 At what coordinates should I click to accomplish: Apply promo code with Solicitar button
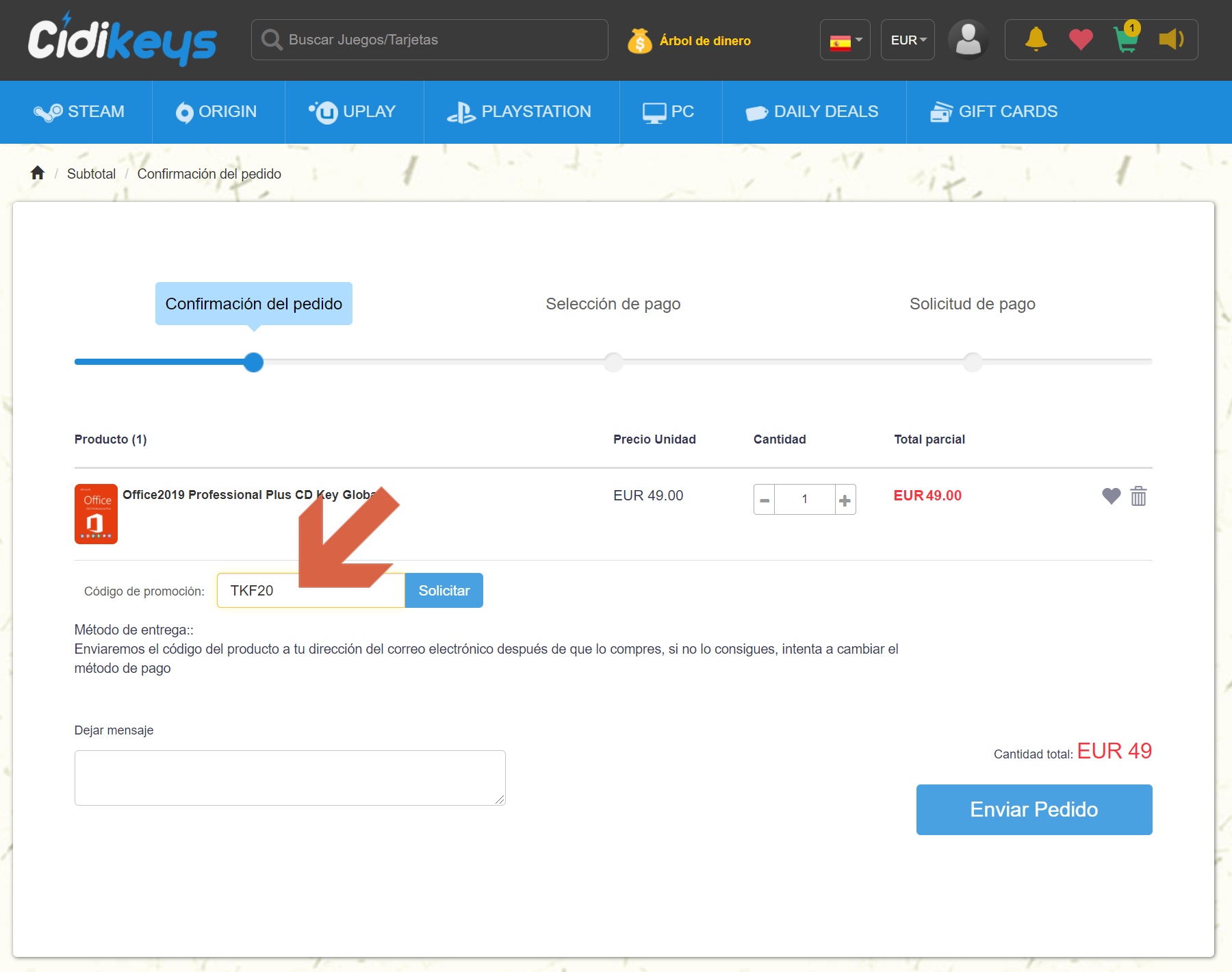click(444, 590)
